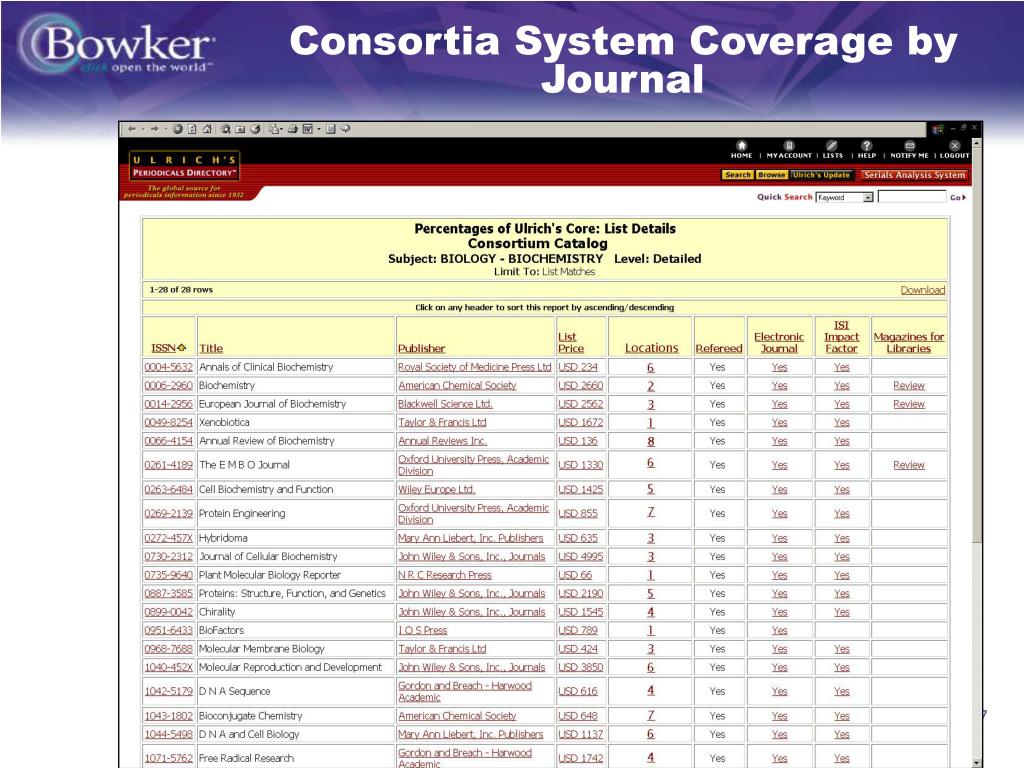Click the Download link

point(923,290)
